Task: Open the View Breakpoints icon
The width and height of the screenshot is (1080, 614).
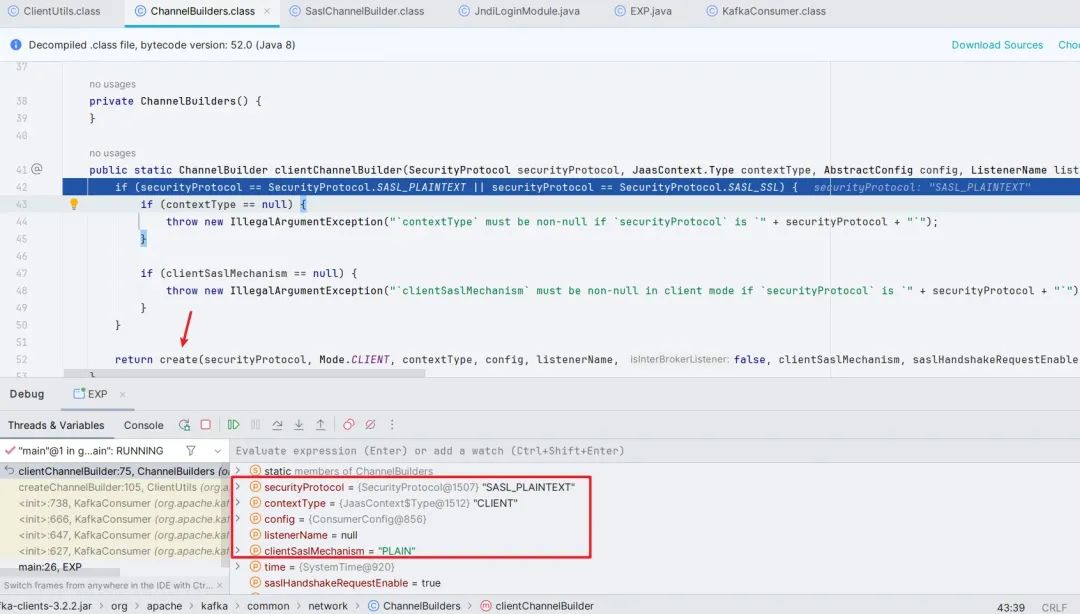Action: 349,425
